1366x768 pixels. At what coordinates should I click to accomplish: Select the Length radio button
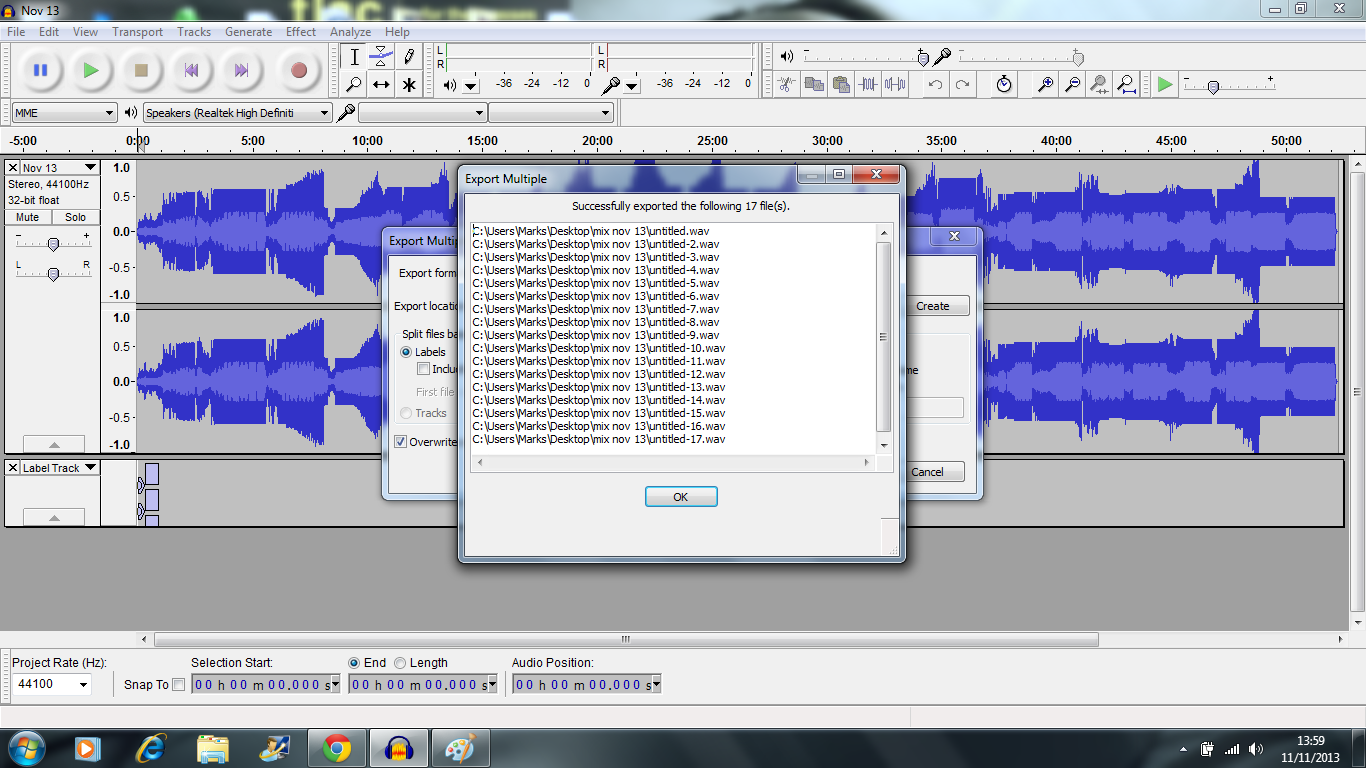[400, 663]
